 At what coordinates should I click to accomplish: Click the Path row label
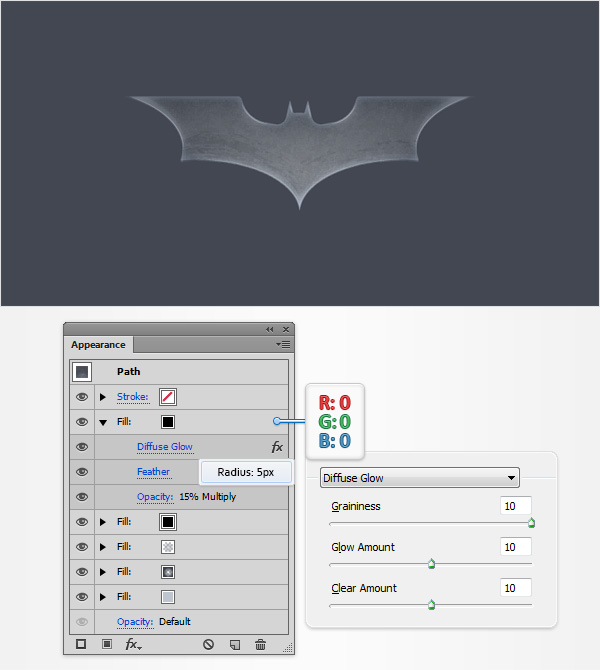click(129, 371)
